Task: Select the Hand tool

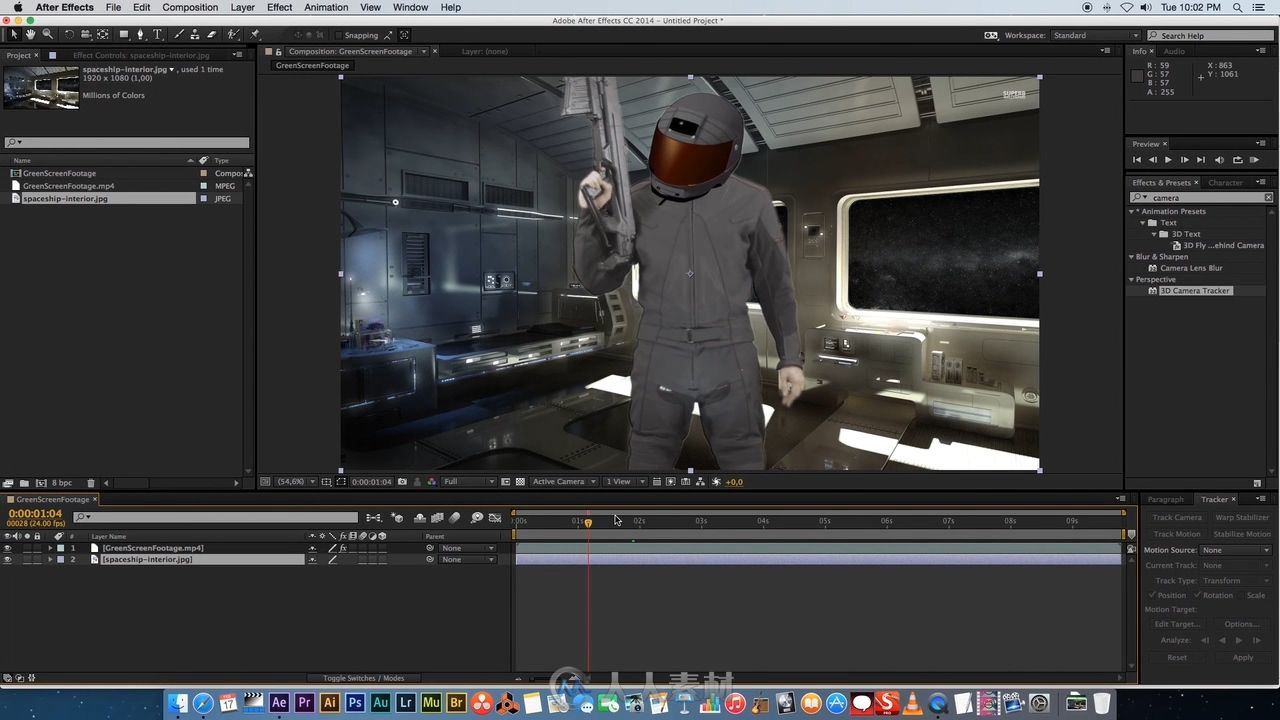Action: pos(30,34)
